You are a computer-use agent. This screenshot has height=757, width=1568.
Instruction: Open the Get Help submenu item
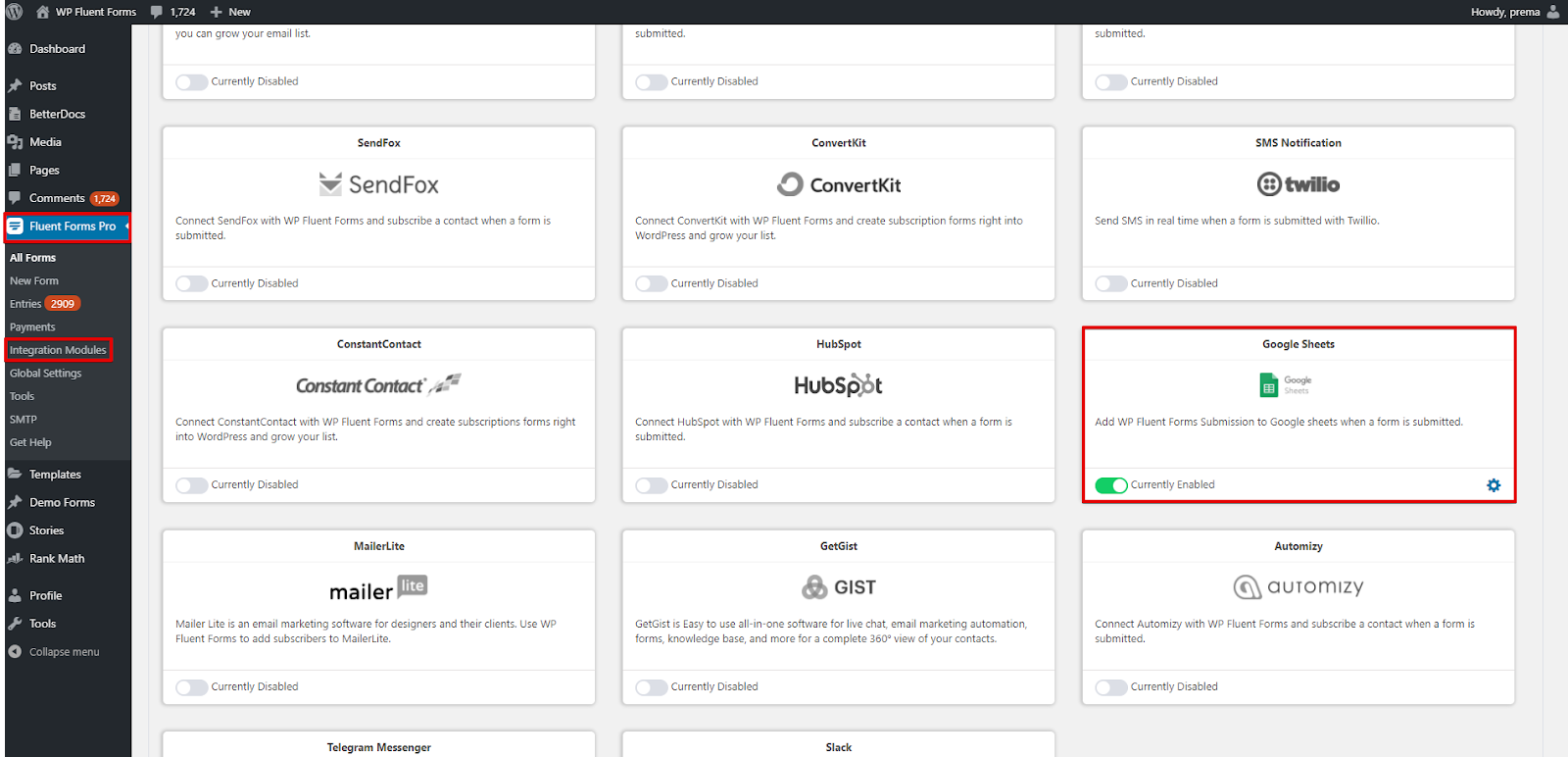point(30,443)
